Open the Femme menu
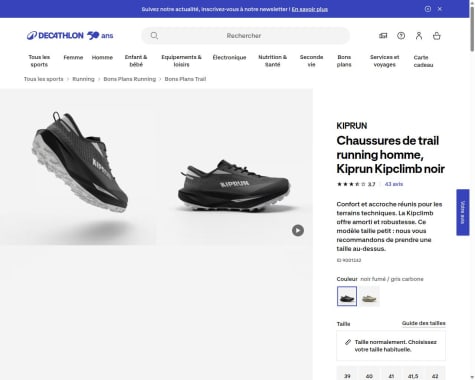The width and height of the screenshot is (475, 380). (x=73, y=57)
